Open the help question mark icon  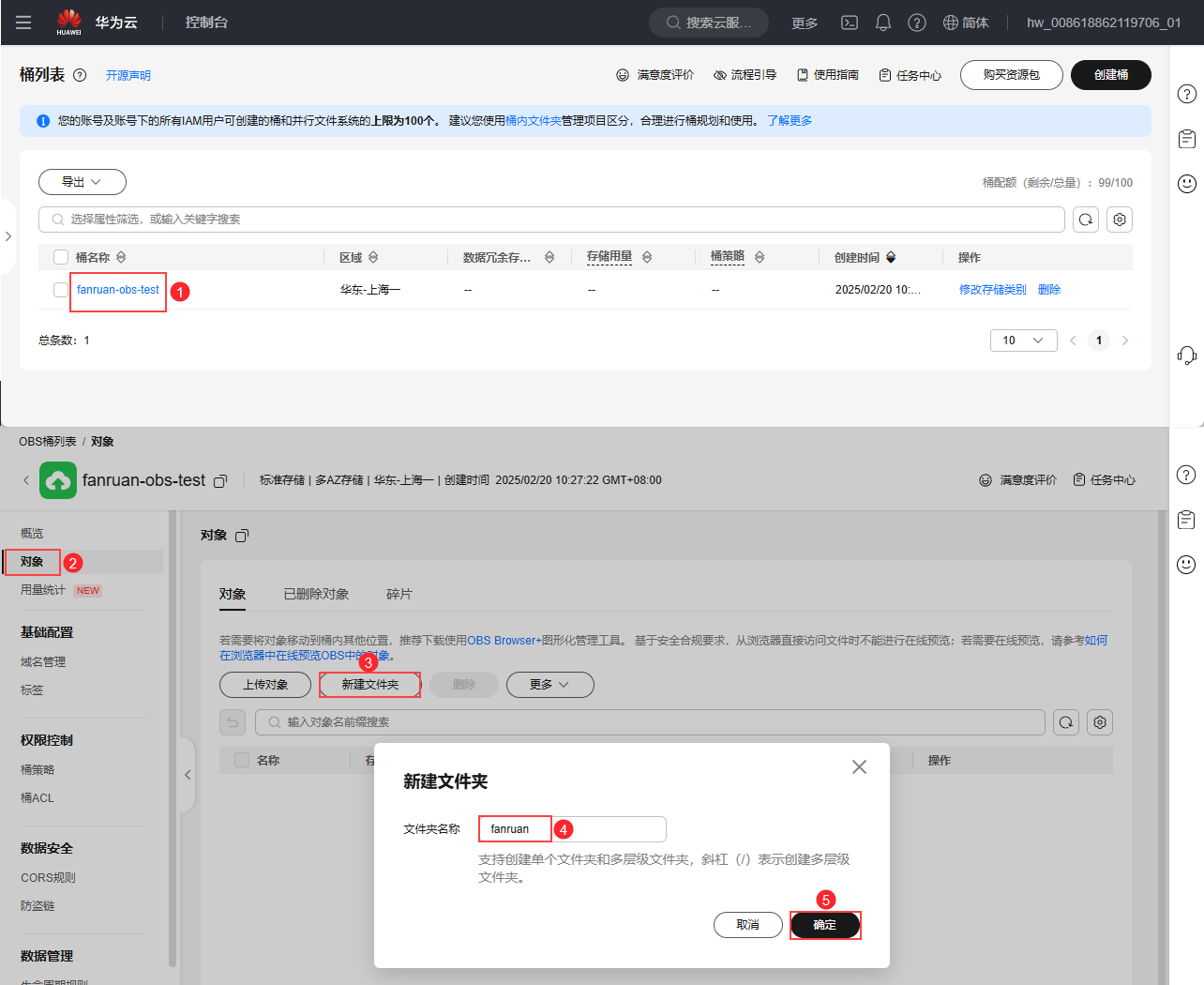tap(917, 22)
